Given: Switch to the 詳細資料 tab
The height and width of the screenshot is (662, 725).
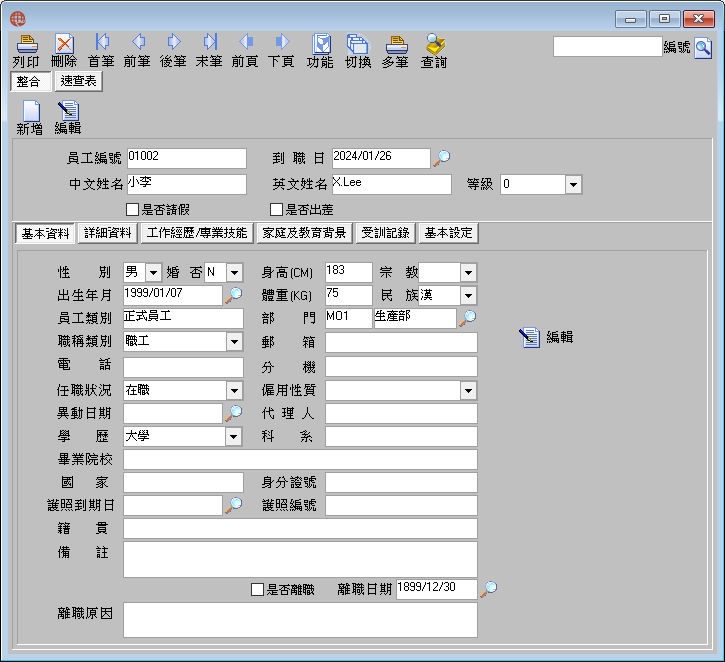Looking at the screenshot, I should [108, 233].
